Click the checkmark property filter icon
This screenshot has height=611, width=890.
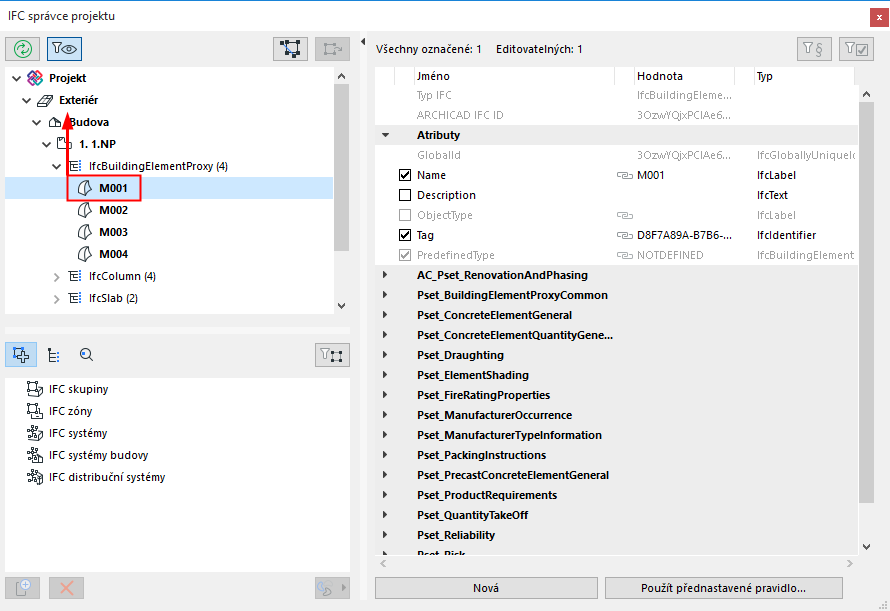[855, 48]
